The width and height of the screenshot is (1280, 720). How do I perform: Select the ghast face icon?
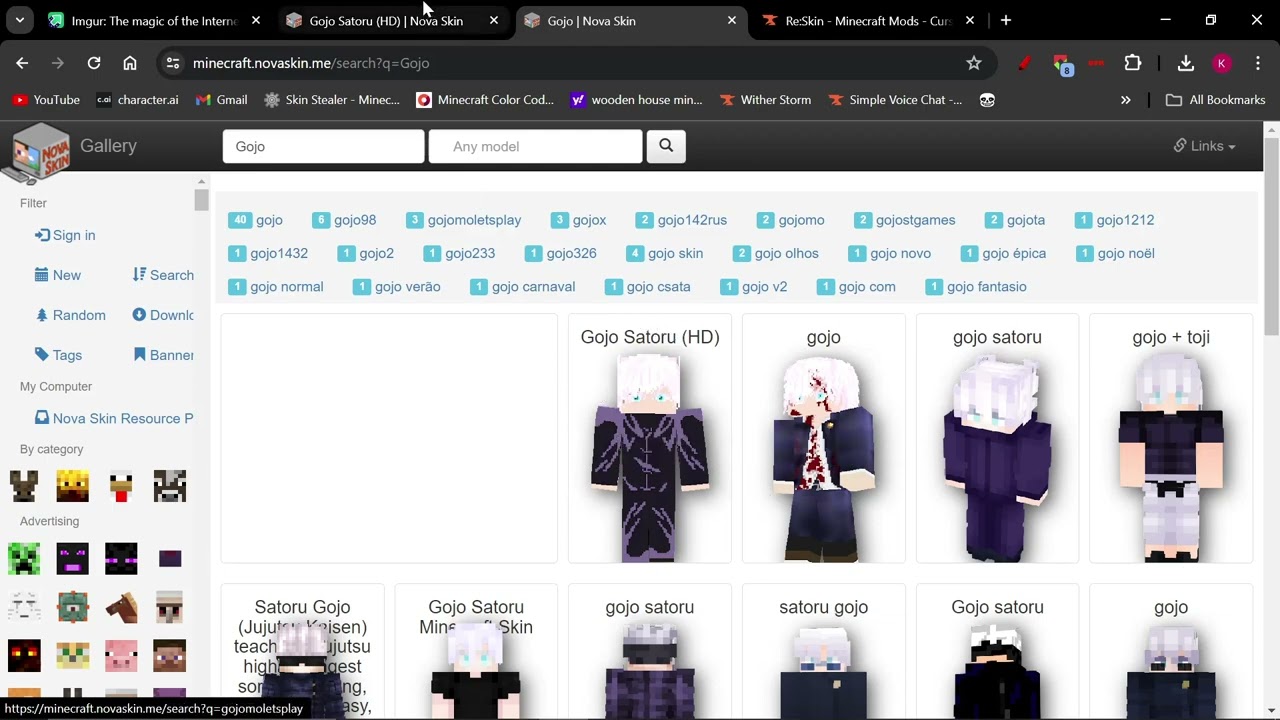(x=24, y=607)
